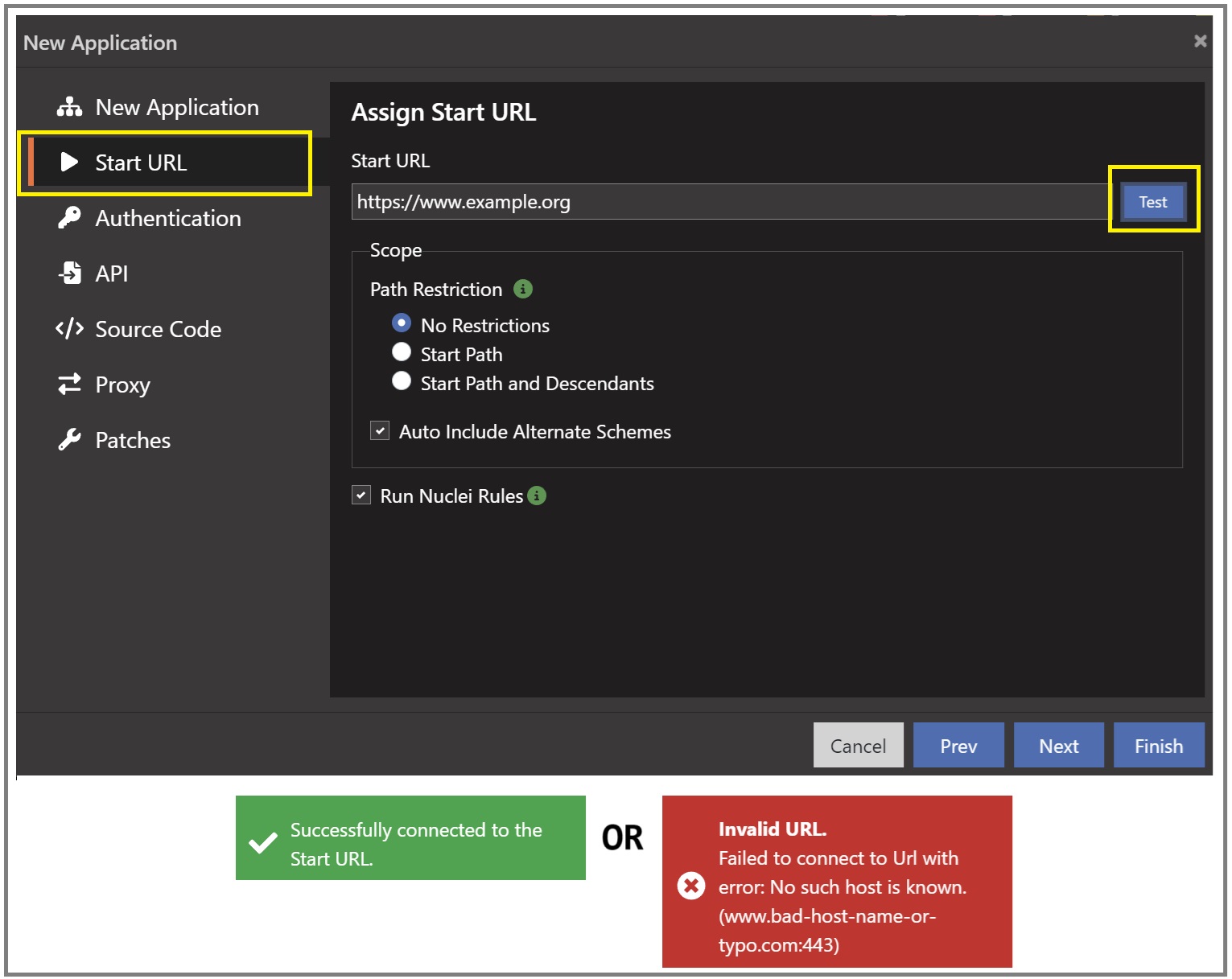The height and width of the screenshot is (979, 1232).
Task: Select the Start Path radio option
Action: (x=402, y=352)
